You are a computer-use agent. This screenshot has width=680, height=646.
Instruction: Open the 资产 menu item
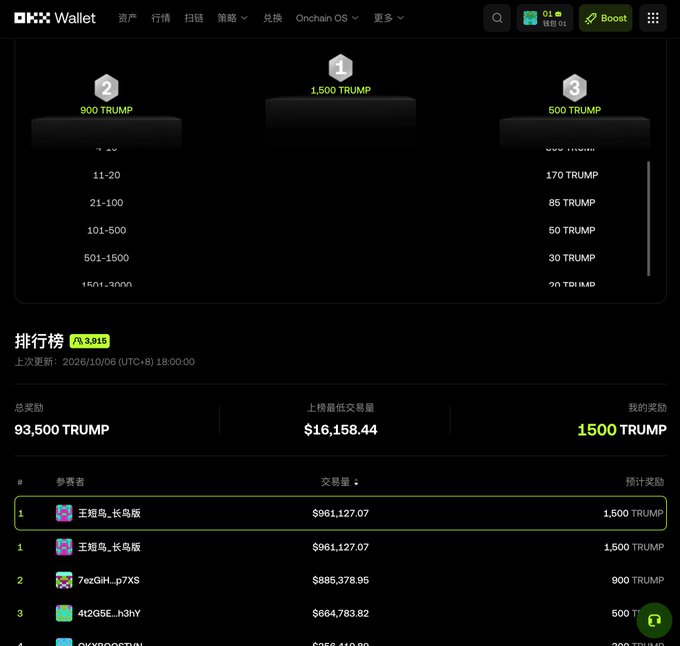pos(128,18)
